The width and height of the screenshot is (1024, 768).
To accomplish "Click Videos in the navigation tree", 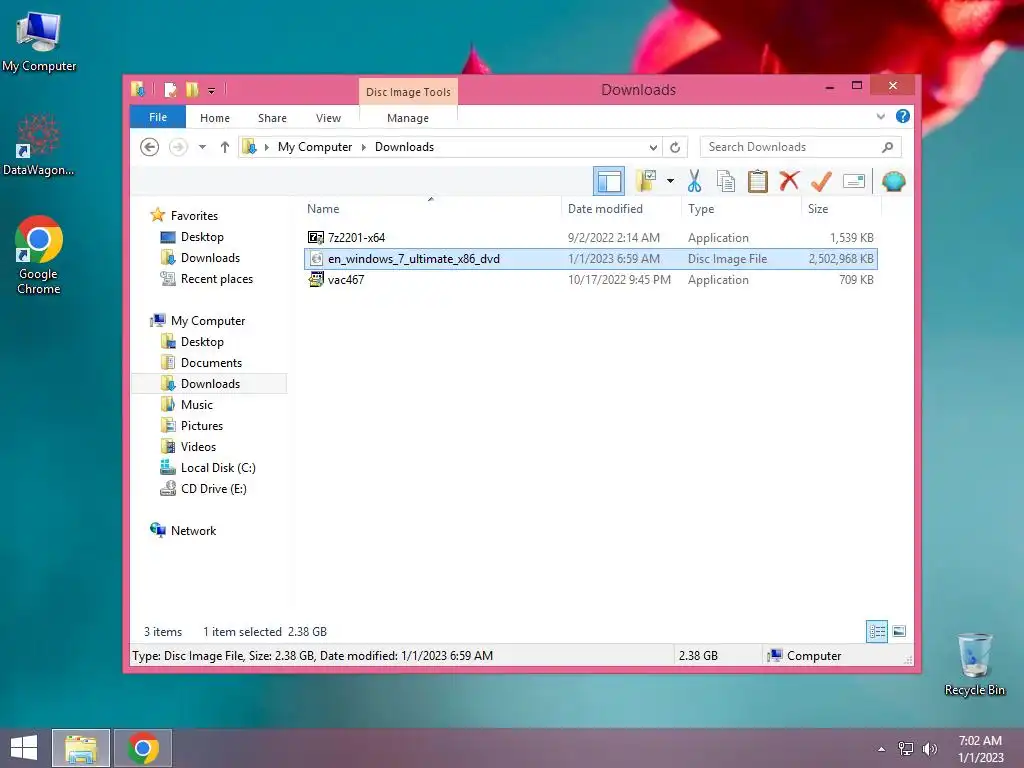I will pyautogui.click(x=198, y=447).
